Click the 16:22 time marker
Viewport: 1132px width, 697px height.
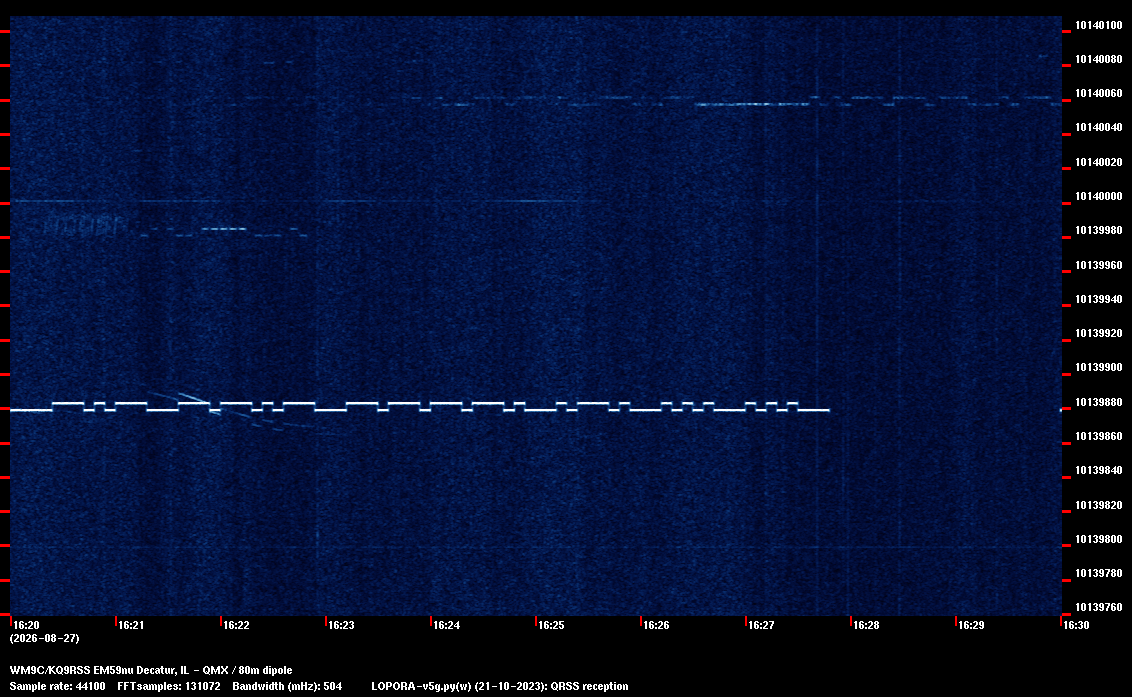coord(236,625)
